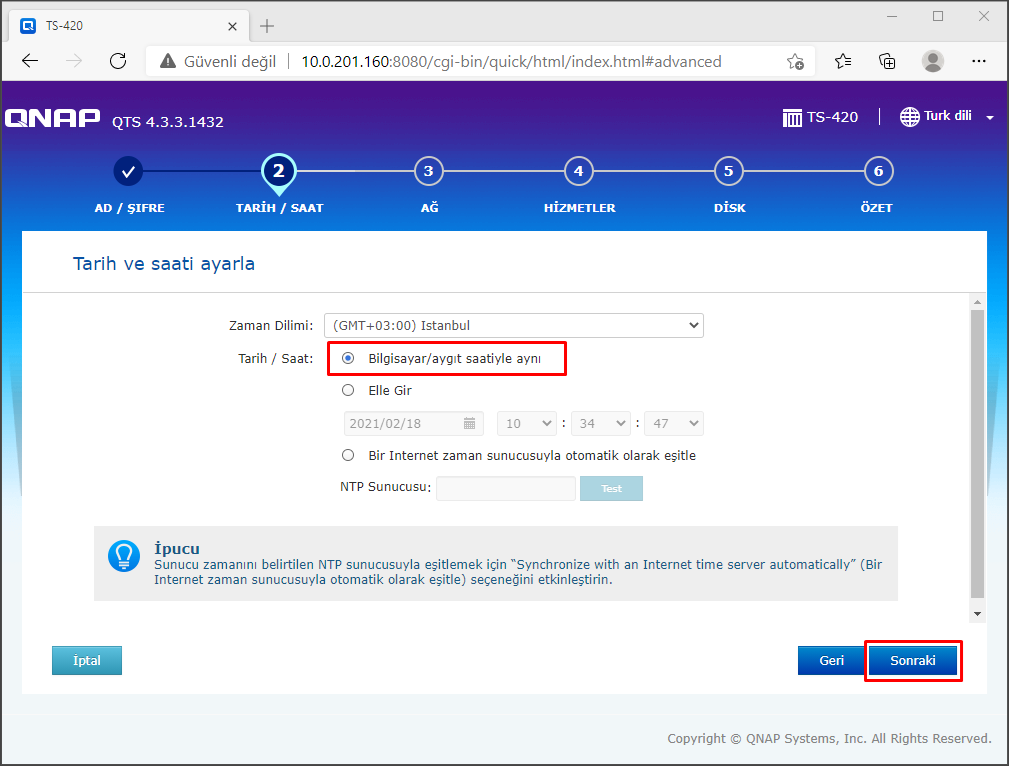Enable Internet zaman sunucusuyla eşitle option
Screen dimensions: 1009x766
click(x=348, y=455)
